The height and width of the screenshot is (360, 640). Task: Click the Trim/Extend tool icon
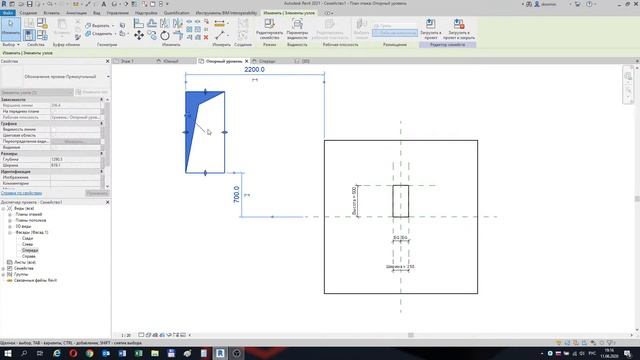[178, 36]
